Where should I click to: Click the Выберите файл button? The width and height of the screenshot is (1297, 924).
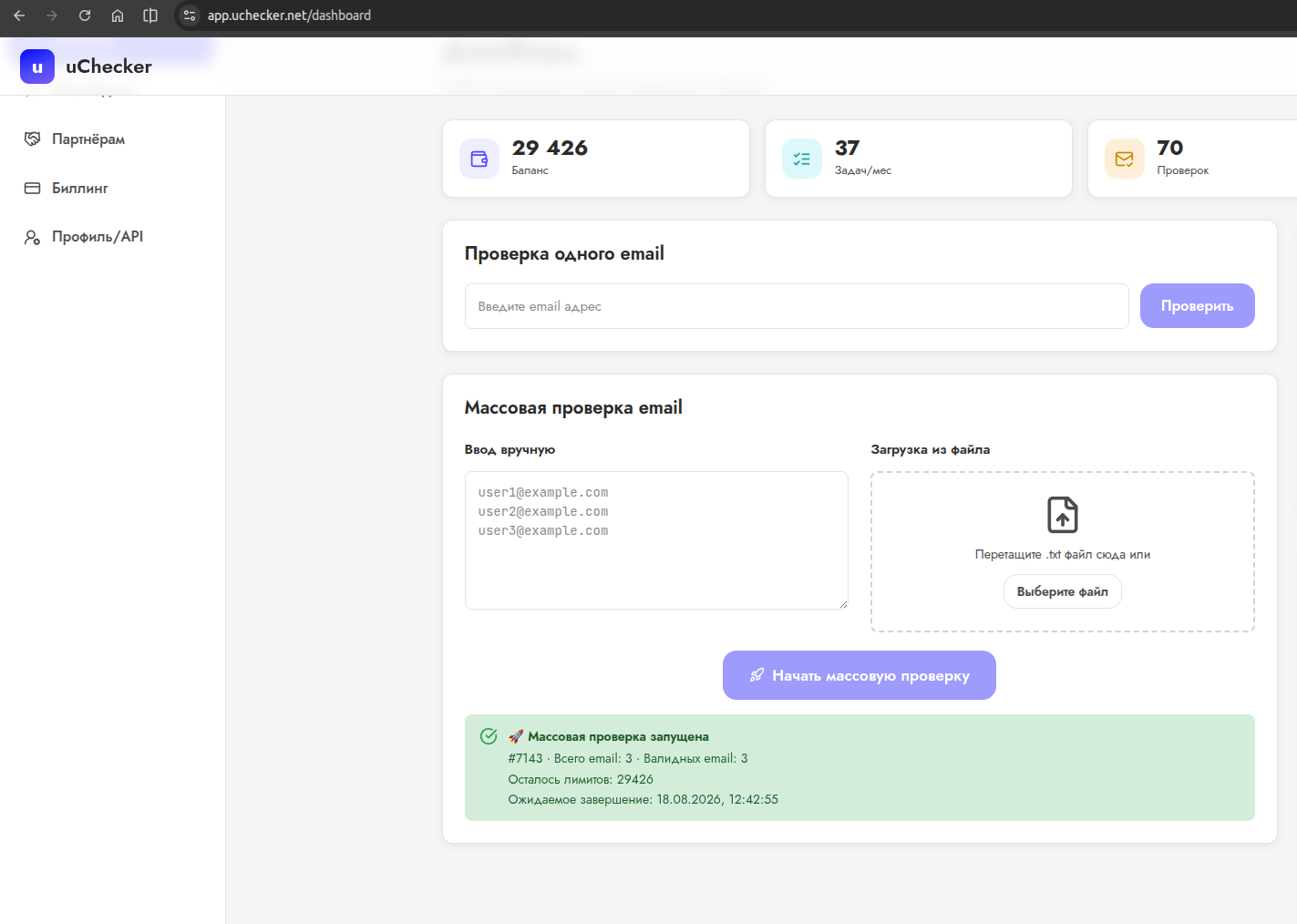tap(1063, 591)
